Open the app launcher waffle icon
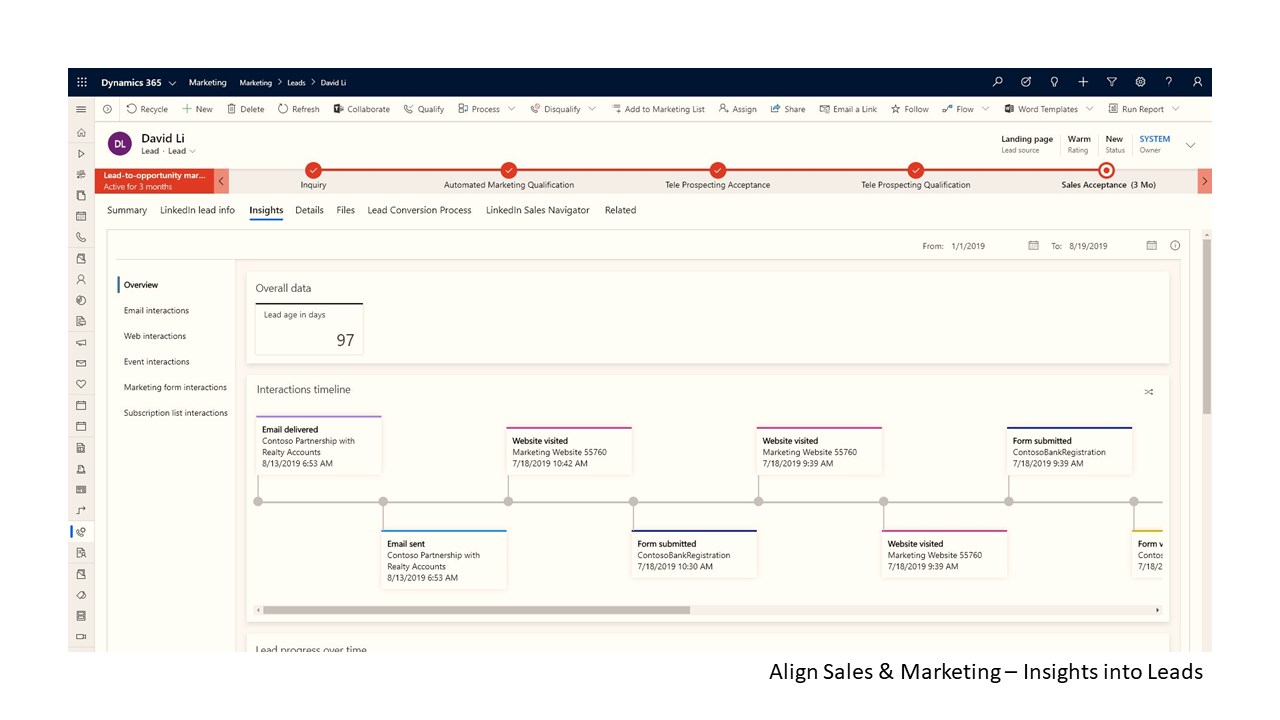Viewport: 1280px width, 720px height. tap(82, 82)
